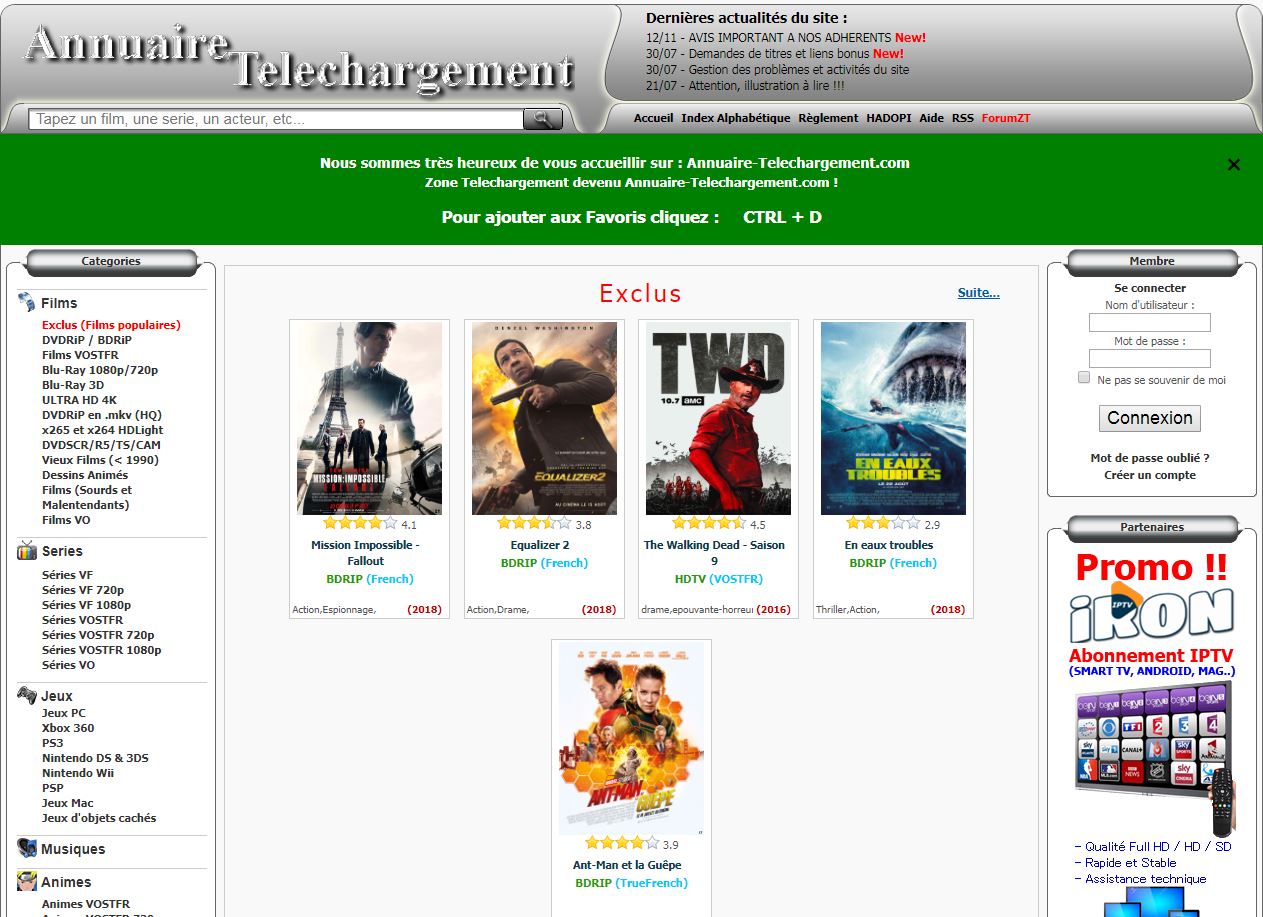Viewport: 1263px width, 917px height.
Task: Select Xbox 360 category
Action: tap(68, 728)
